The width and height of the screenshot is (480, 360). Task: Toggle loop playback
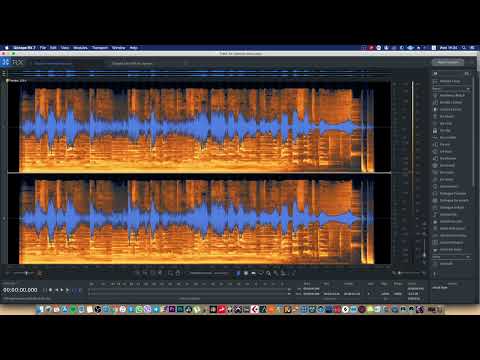(x=74, y=290)
